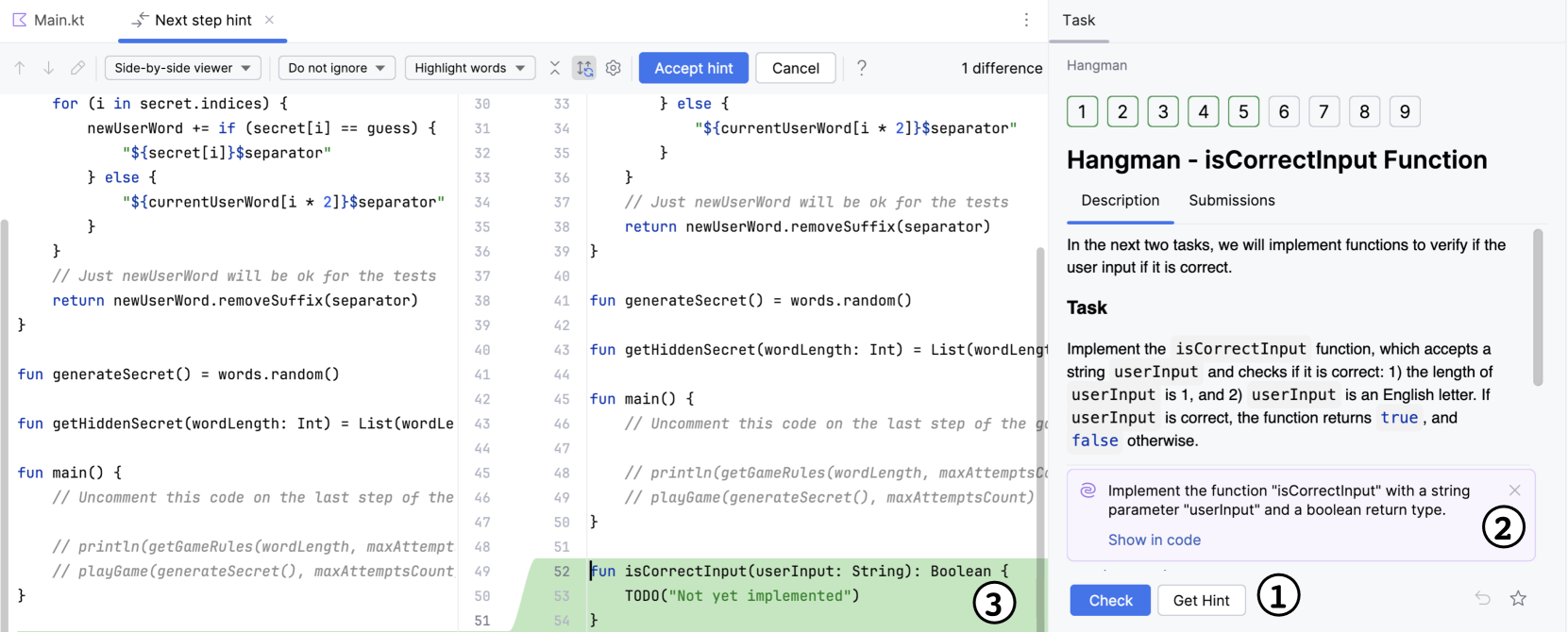
Task: Click the help question mark icon
Action: point(861,68)
